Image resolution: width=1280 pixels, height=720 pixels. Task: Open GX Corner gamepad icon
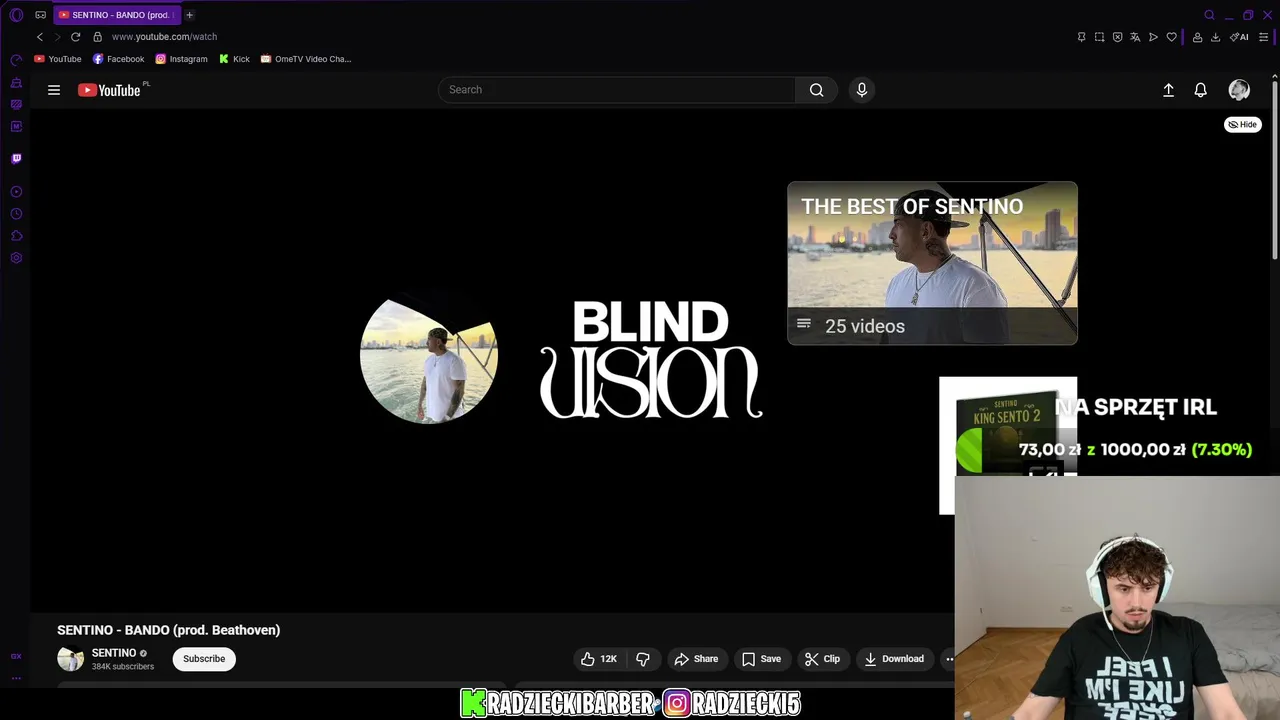point(40,15)
